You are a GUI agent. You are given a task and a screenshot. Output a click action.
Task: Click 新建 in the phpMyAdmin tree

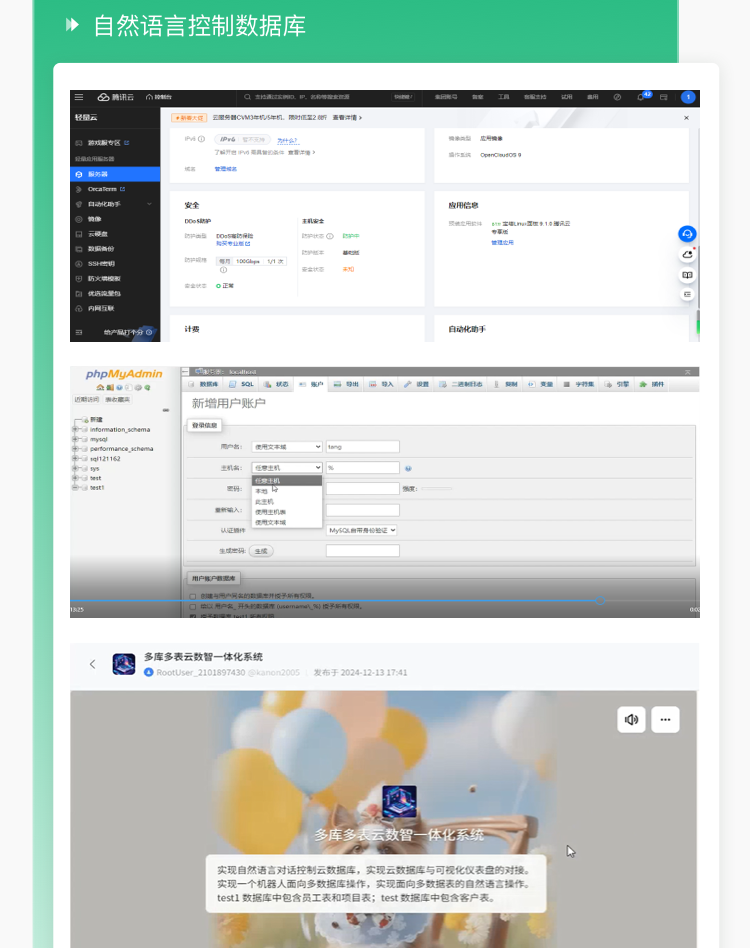[96, 420]
